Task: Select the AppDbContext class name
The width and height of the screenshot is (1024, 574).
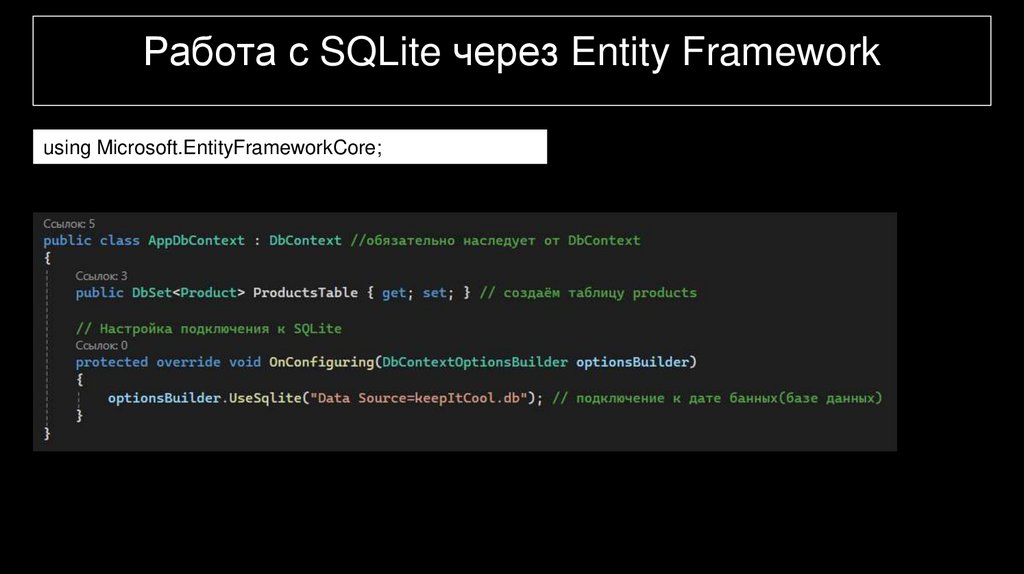Action: [x=196, y=241]
